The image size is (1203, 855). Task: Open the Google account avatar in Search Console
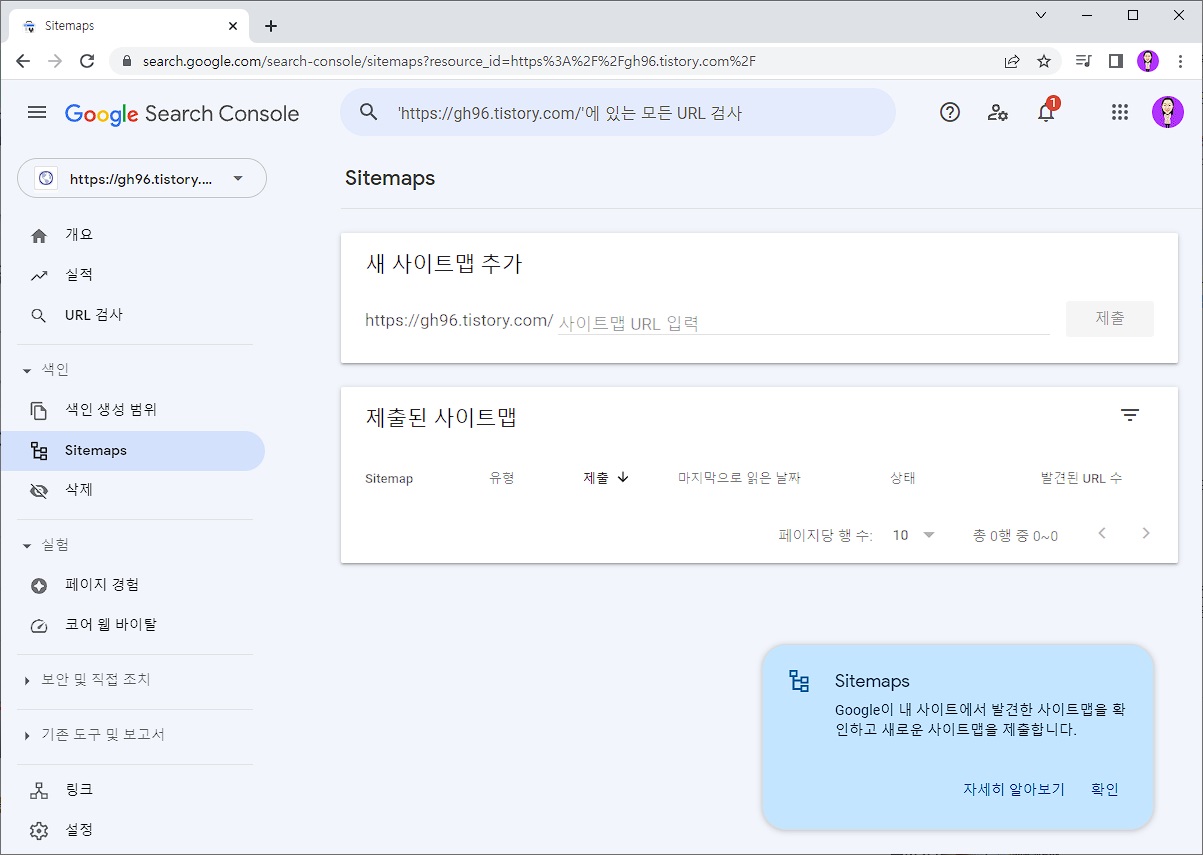pyautogui.click(x=1167, y=112)
